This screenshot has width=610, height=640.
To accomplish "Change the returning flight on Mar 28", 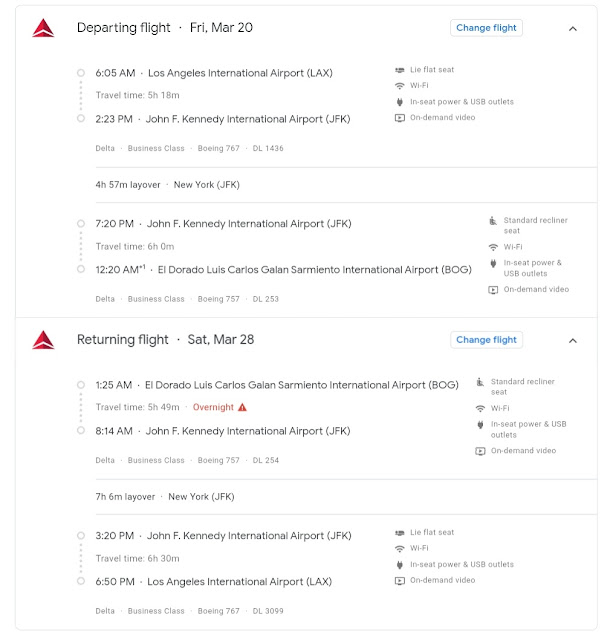I will pyautogui.click(x=486, y=340).
